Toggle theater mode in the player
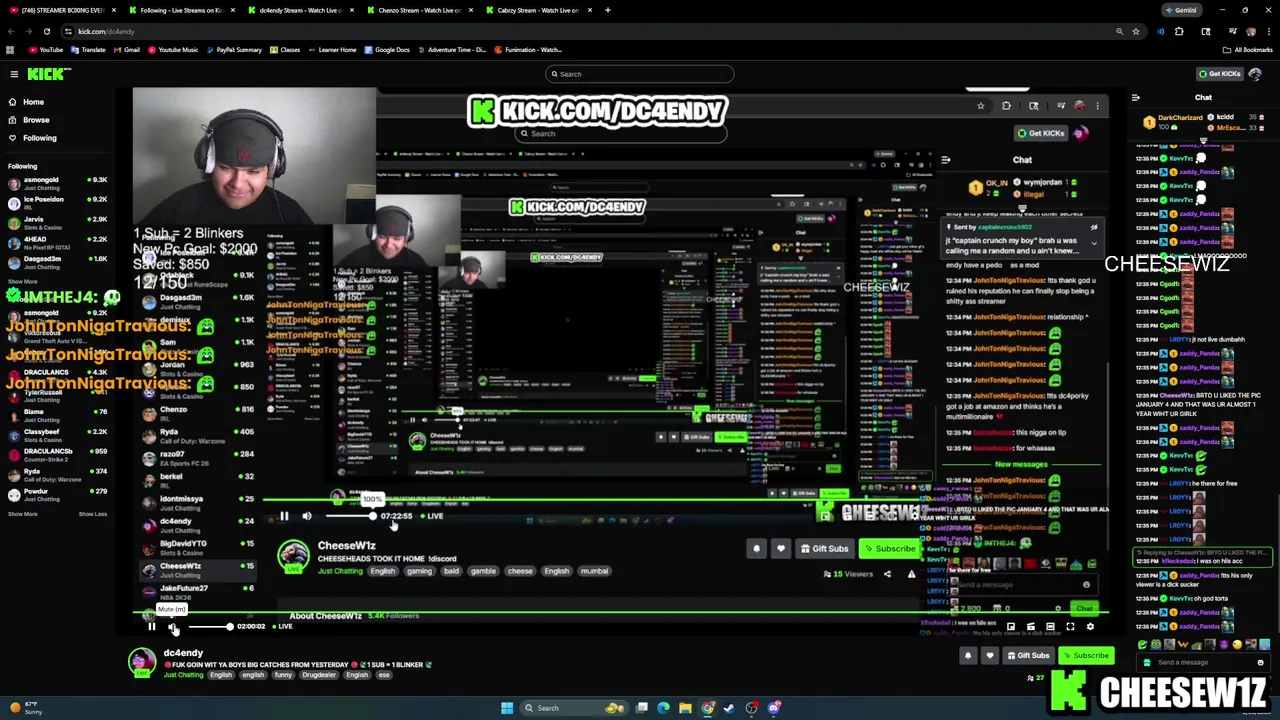The height and width of the screenshot is (720, 1280). 1049,627
